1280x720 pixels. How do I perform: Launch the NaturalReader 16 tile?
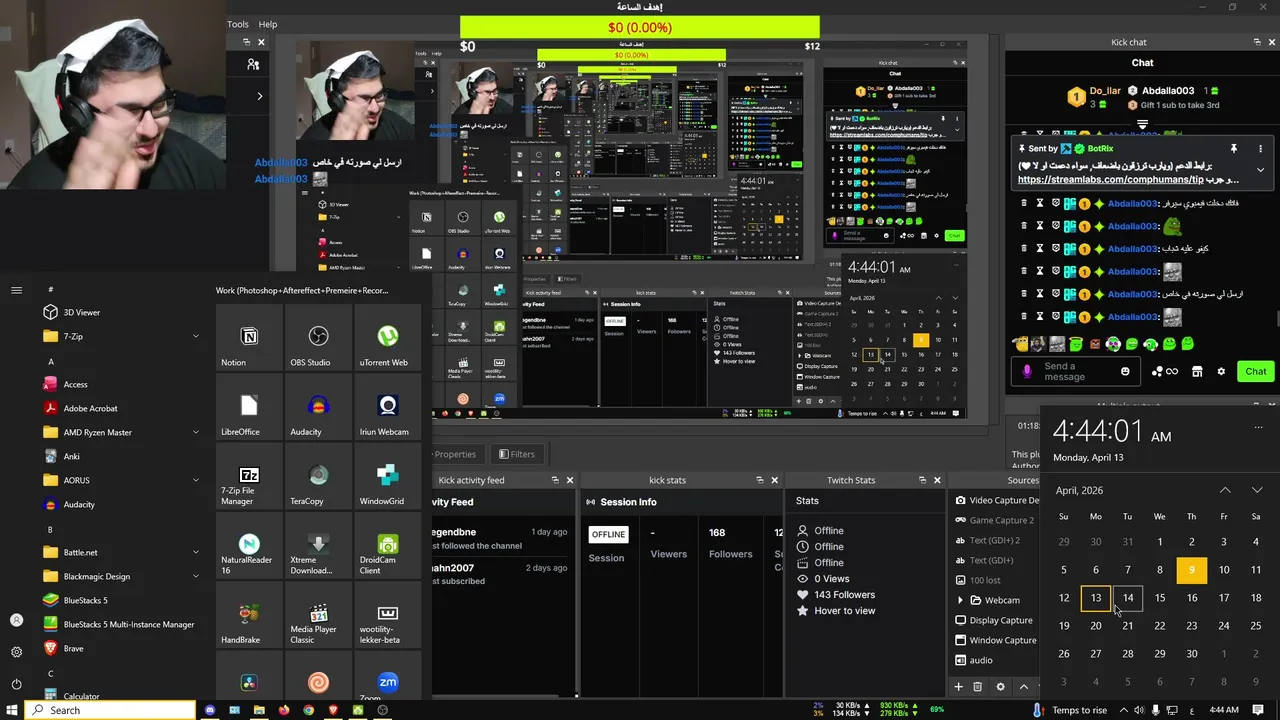click(249, 547)
